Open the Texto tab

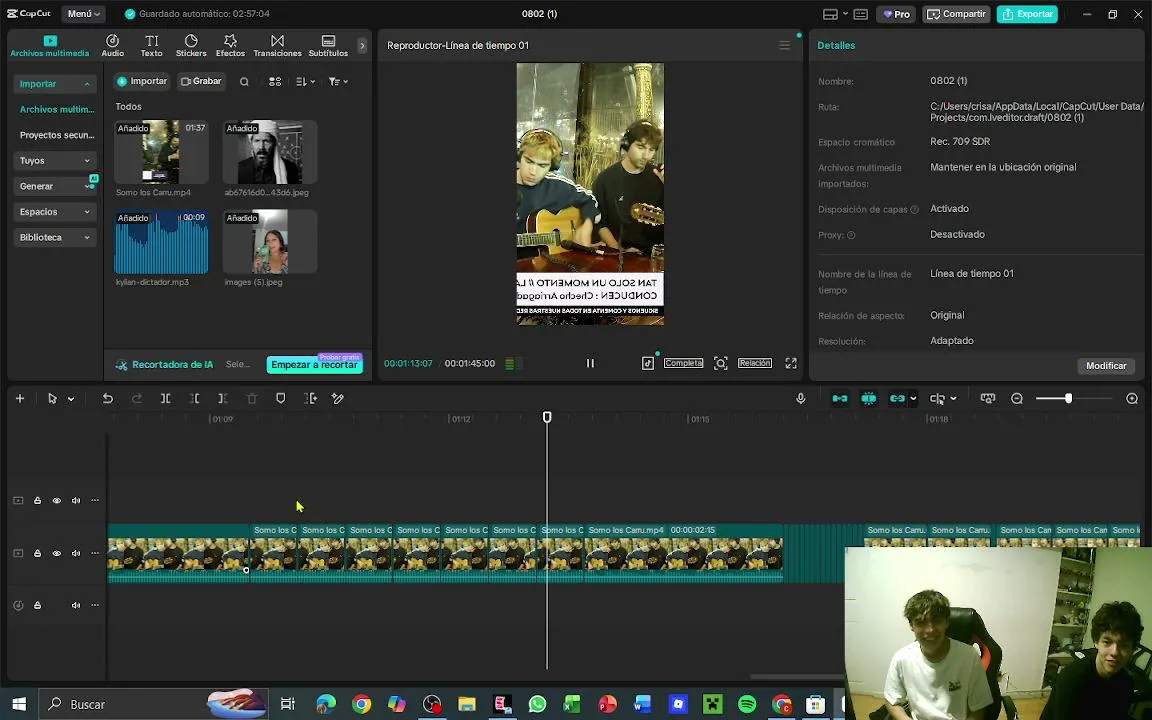151,46
